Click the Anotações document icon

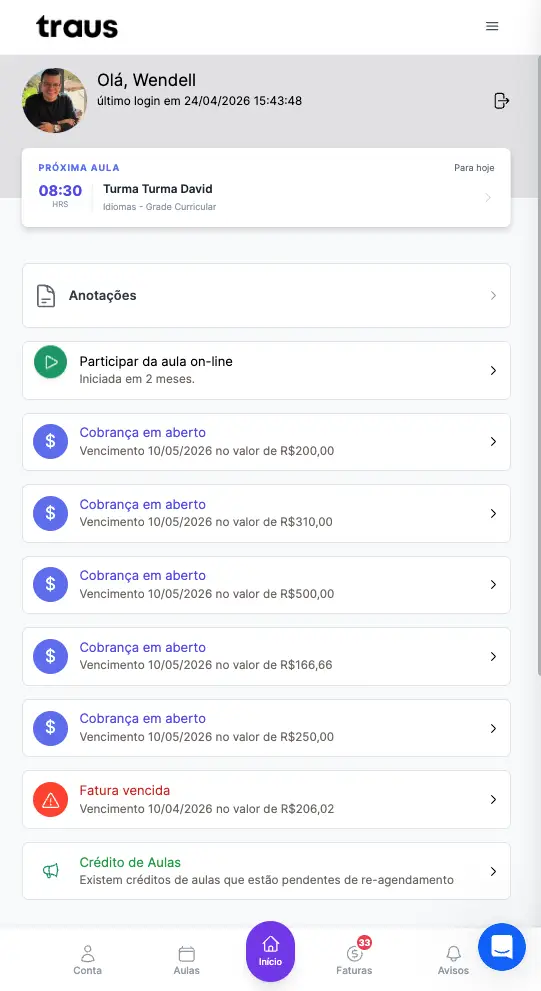tap(46, 296)
